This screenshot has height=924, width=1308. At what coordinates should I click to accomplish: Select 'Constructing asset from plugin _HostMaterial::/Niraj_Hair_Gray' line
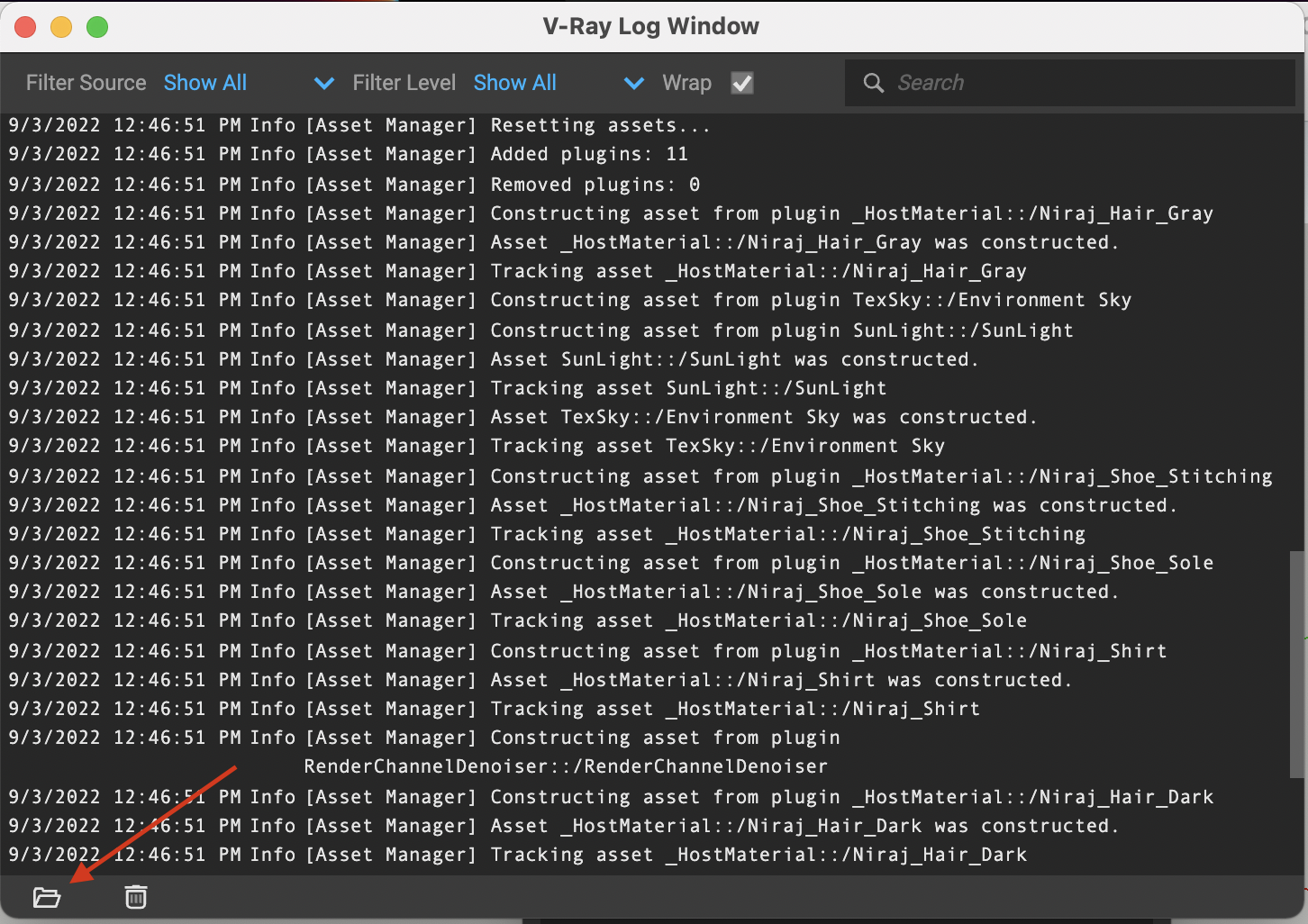[611, 213]
